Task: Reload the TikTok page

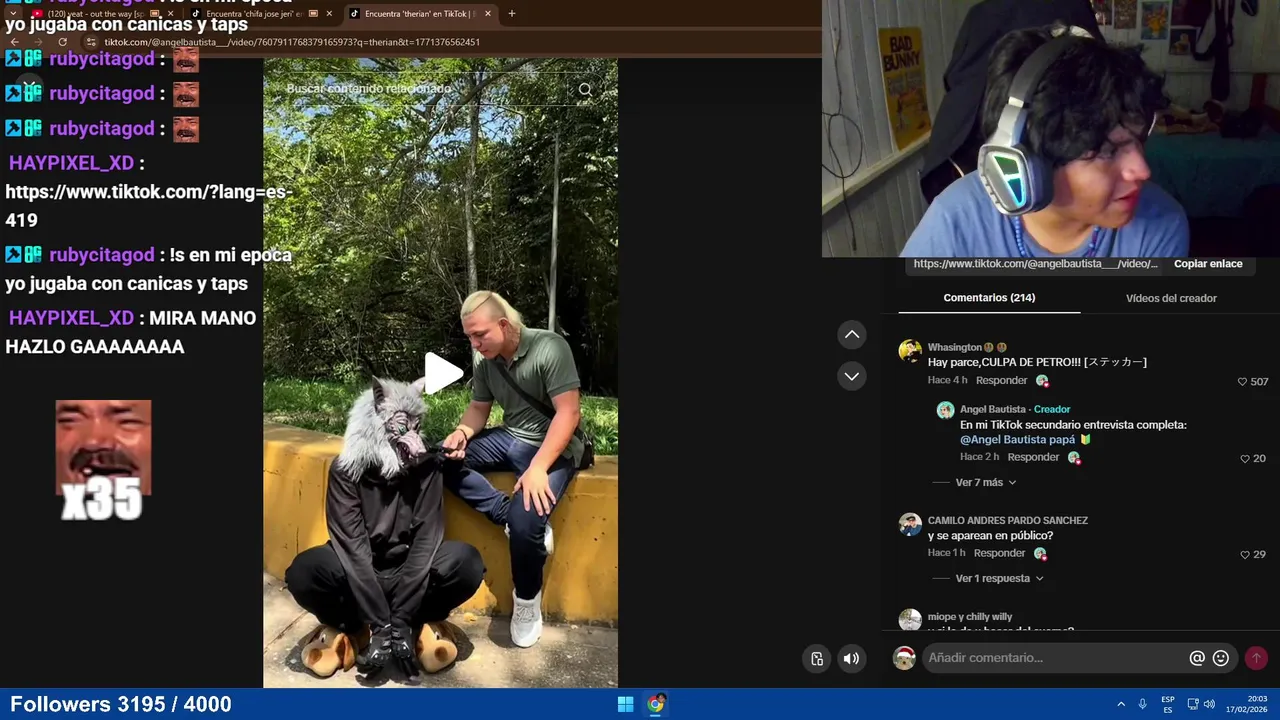Action: [x=62, y=42]
